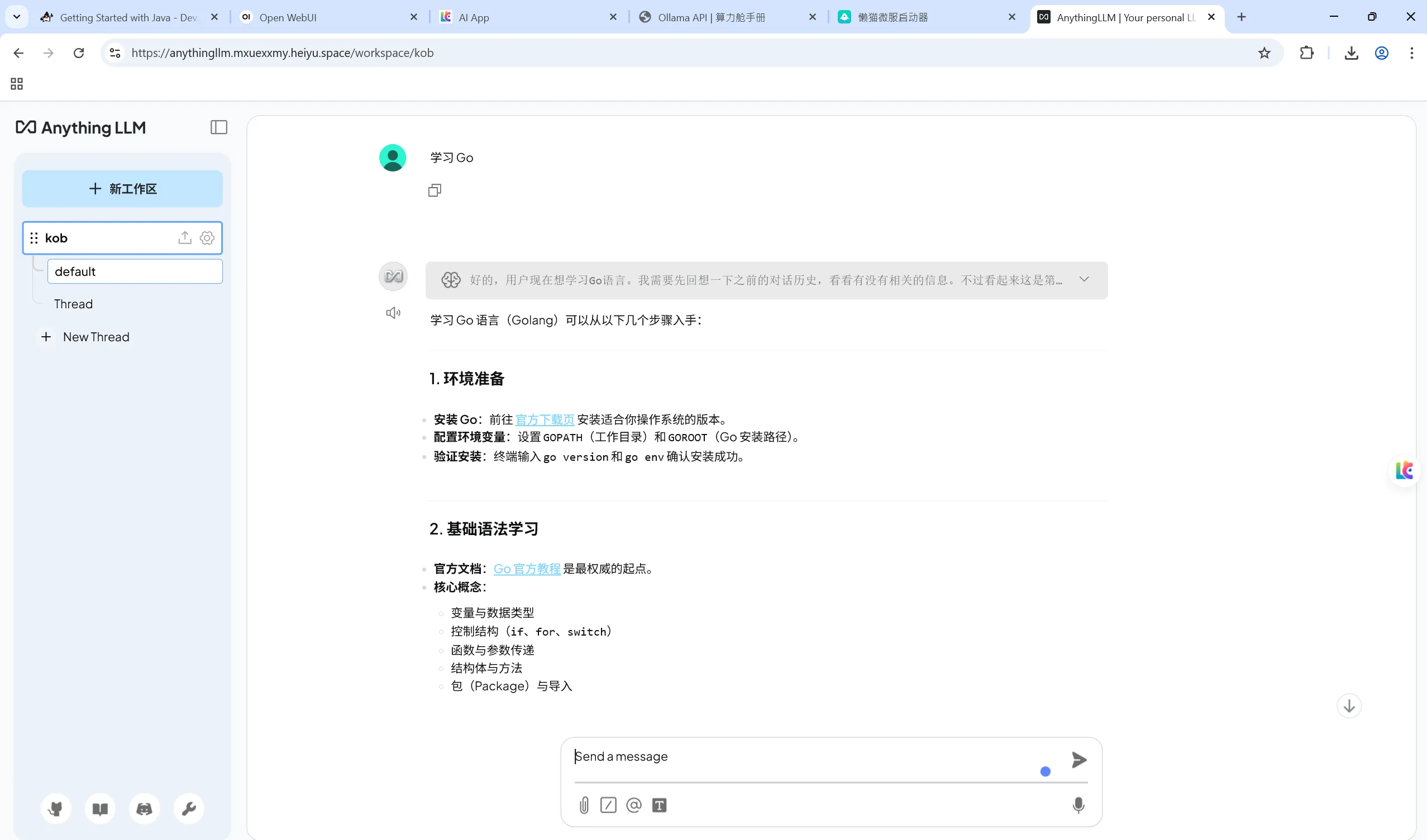Start voice input with the microphone icon
The width and height of the screenshot is (1427, 840).
[x=1078, y=805]
